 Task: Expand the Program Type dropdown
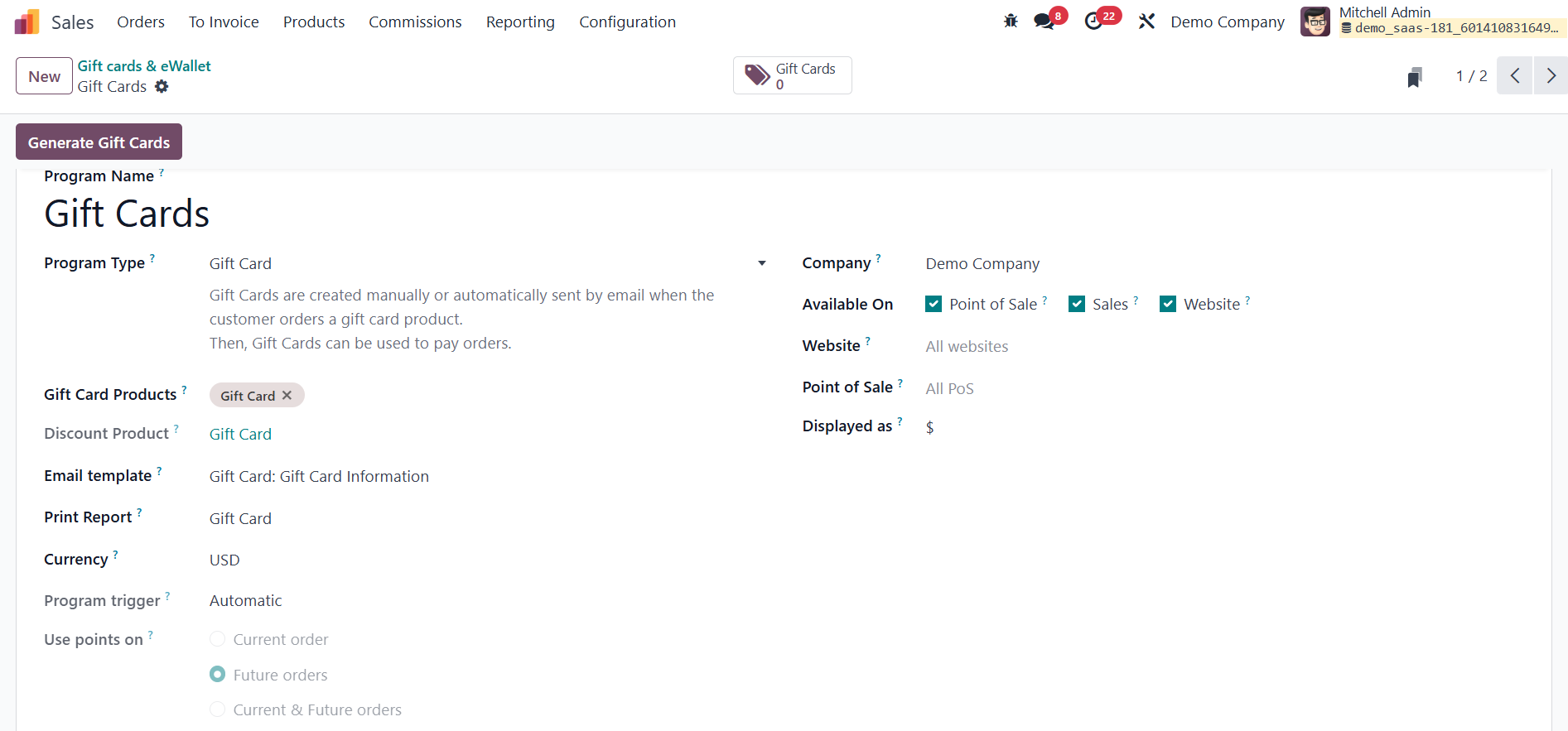pyautogui.click(x=761, y=263)
